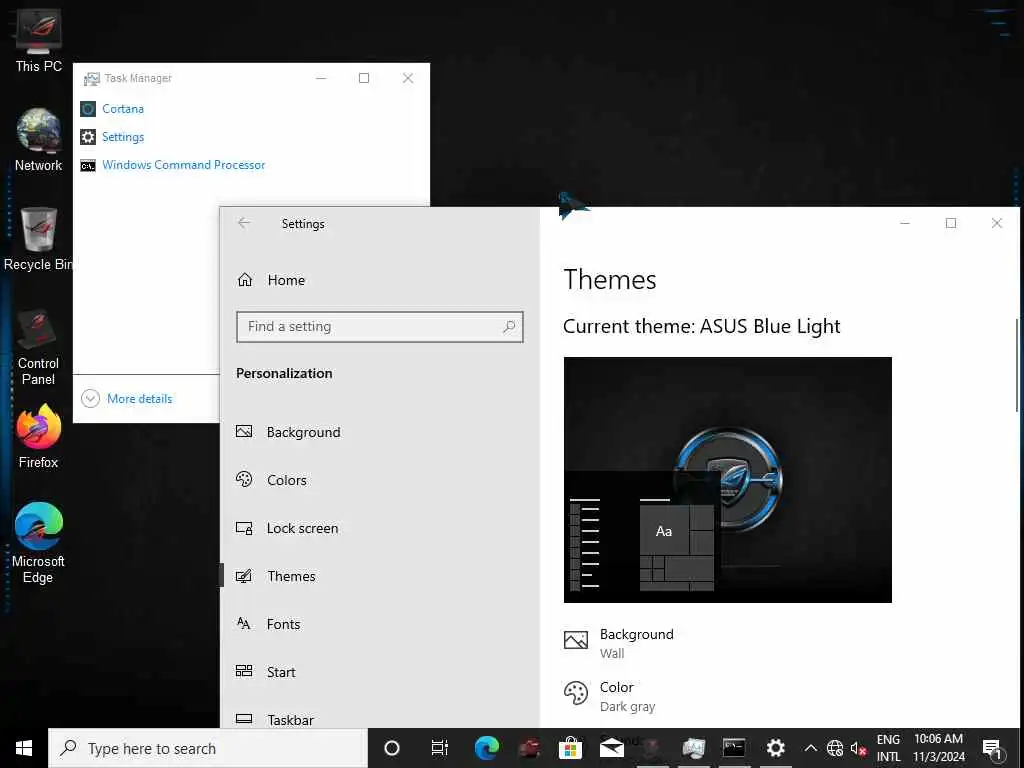Switch to Task Manager taskbar button

(694, 748)
